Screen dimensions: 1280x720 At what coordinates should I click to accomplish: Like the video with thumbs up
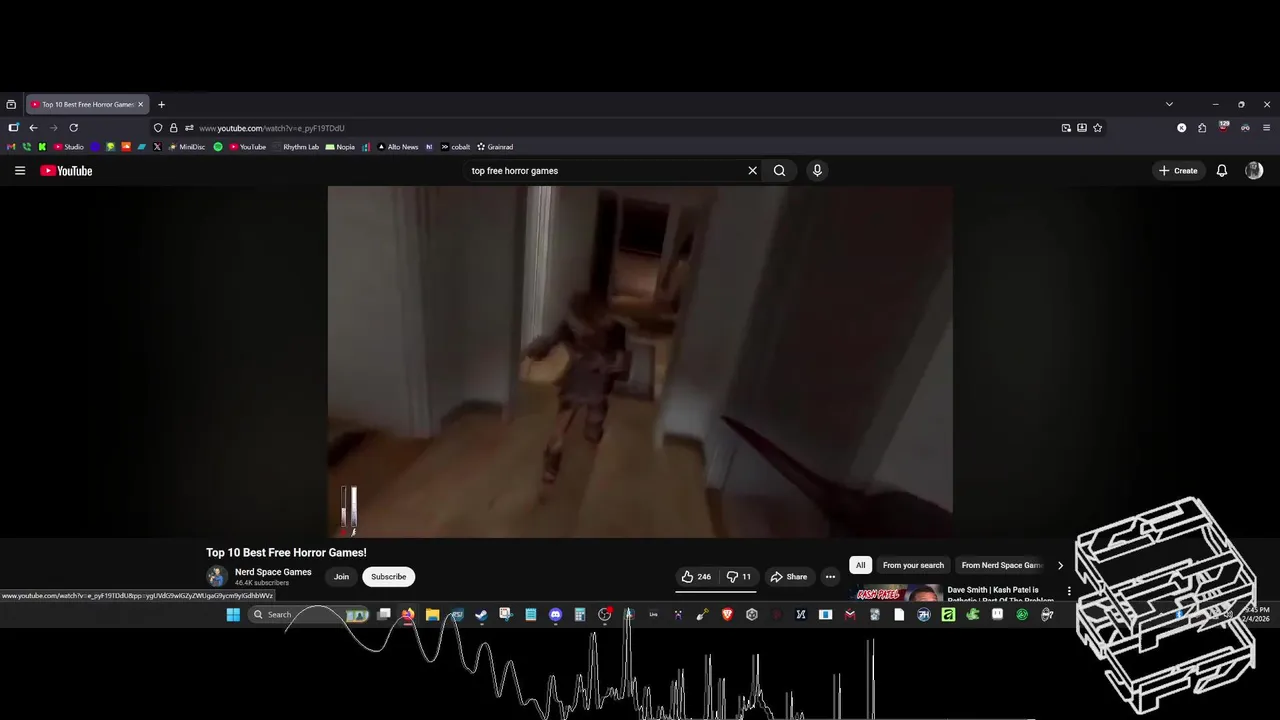click(696, 577)
